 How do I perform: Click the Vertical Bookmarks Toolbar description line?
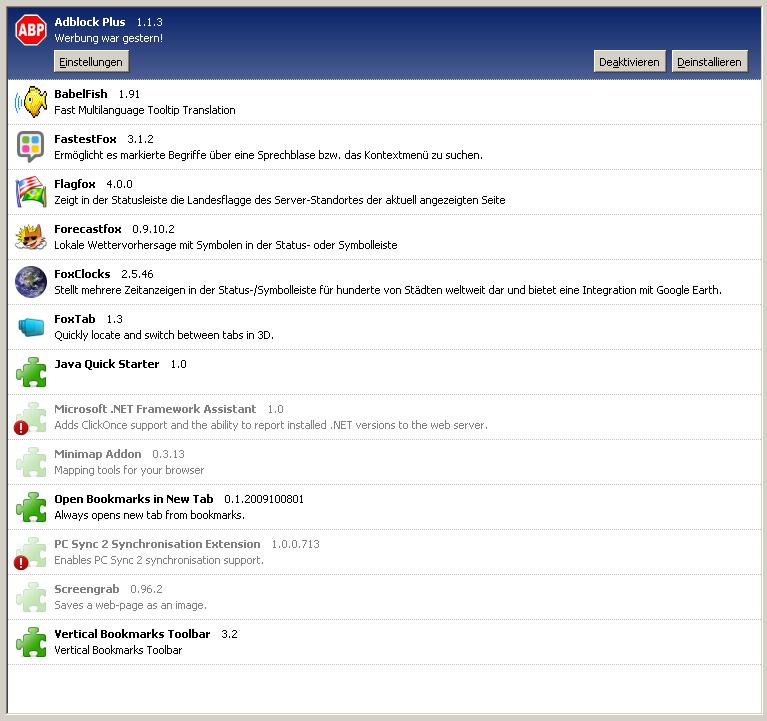click(118, 650)
